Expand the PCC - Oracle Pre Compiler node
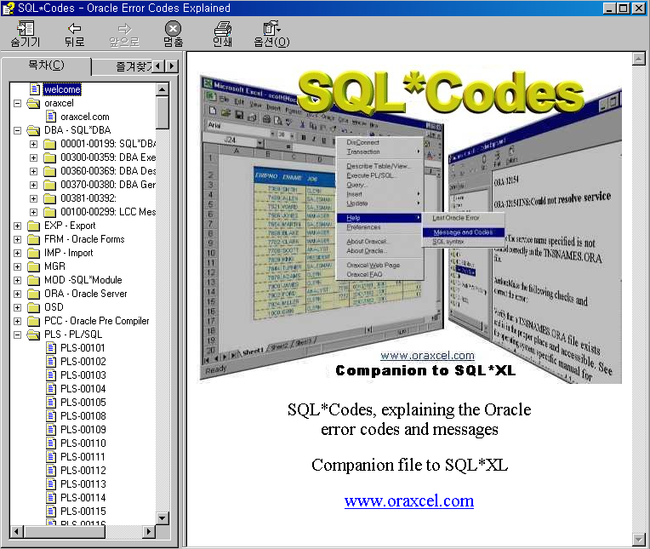Viewport: 650px width, 549px height. [17, 321]
